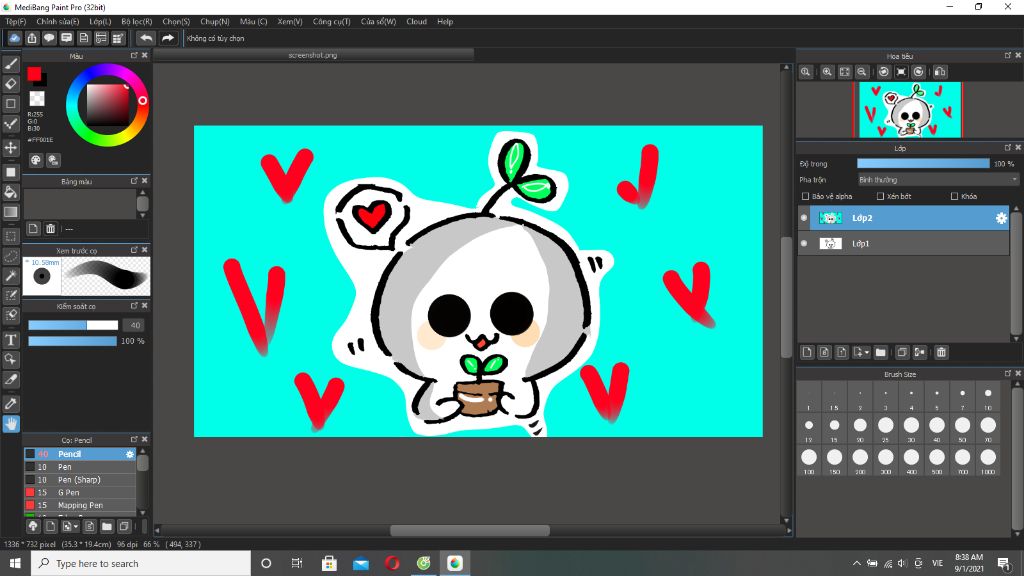The width and height of the screenshot is (1024, 576).
Task: Open the Windows Start menu
Action: (x=15, y=563)
